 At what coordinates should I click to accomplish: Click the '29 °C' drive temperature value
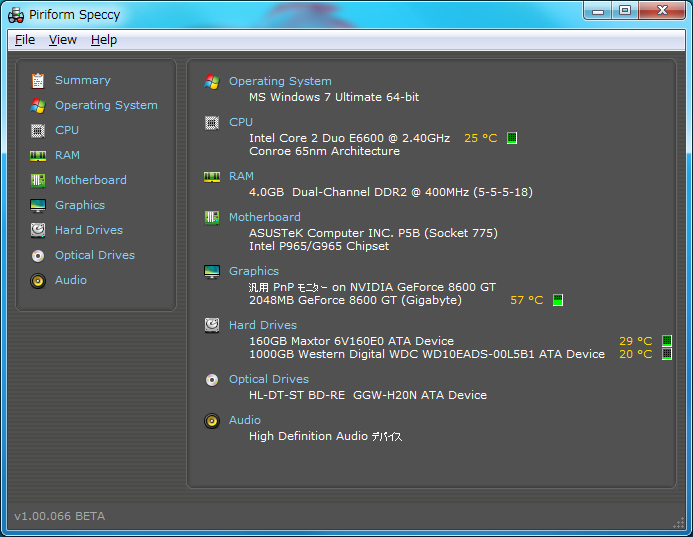pos(636,341)
